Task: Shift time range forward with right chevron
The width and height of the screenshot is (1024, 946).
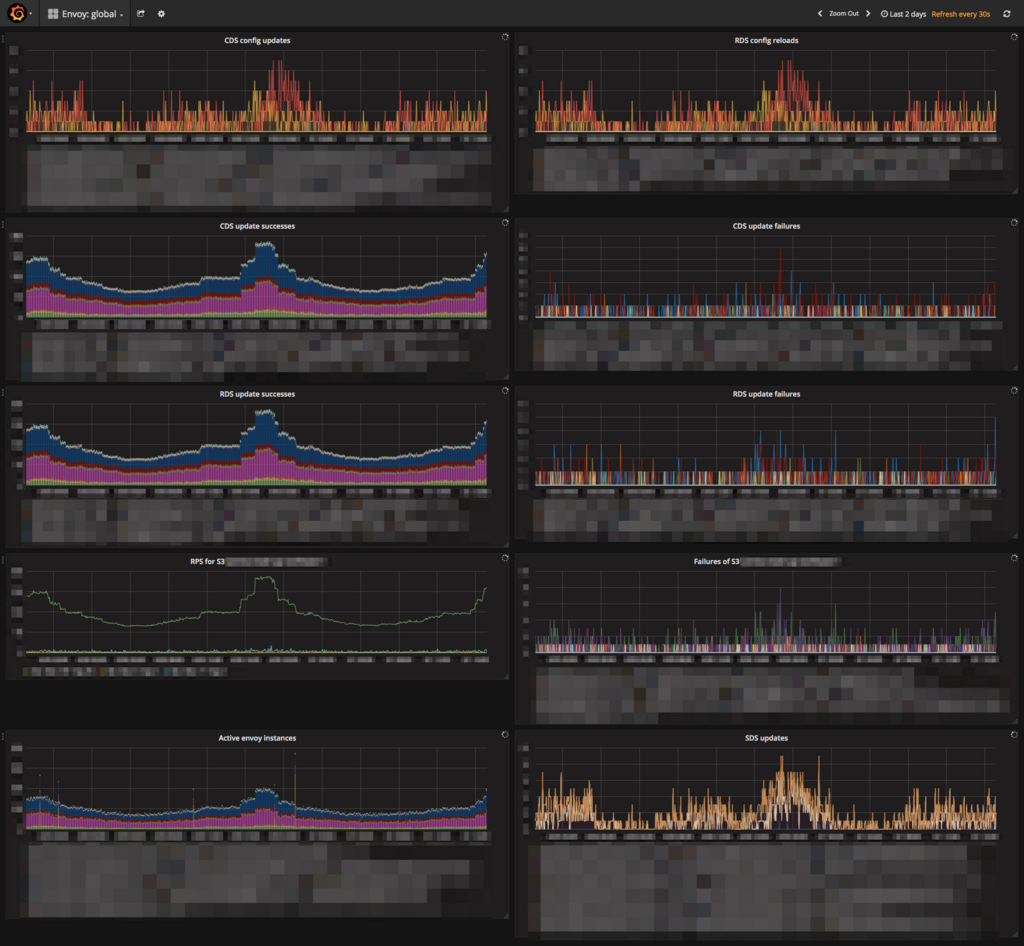Action: [x=868, y=14]
